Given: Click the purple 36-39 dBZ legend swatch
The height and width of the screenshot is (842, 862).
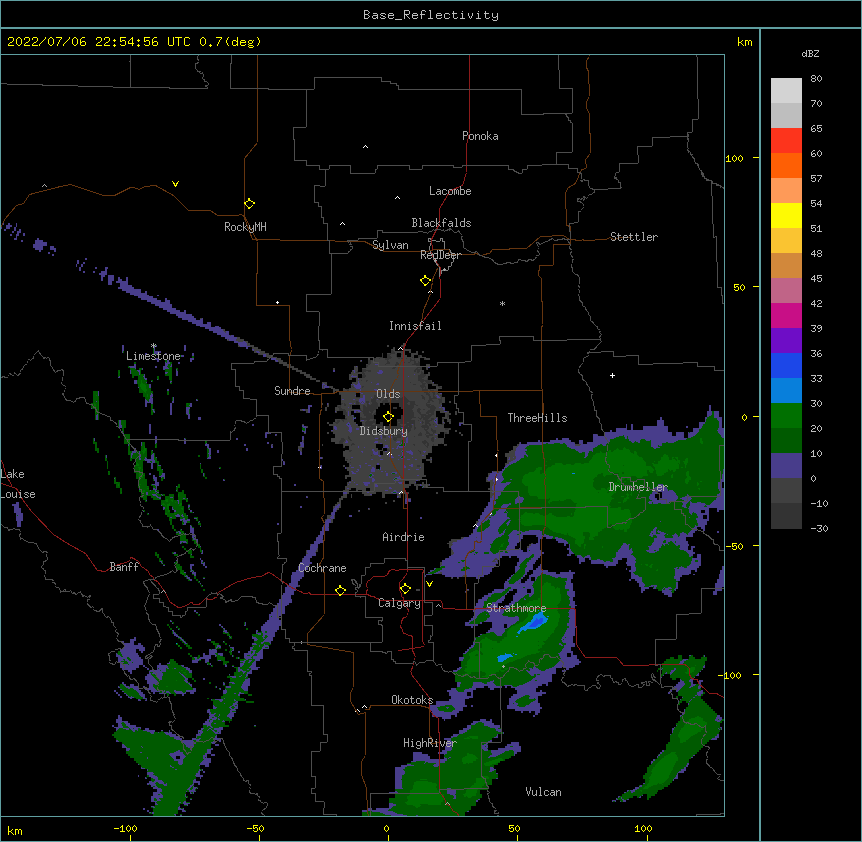Looking at the screenshot, I should [x=786, y=341].
